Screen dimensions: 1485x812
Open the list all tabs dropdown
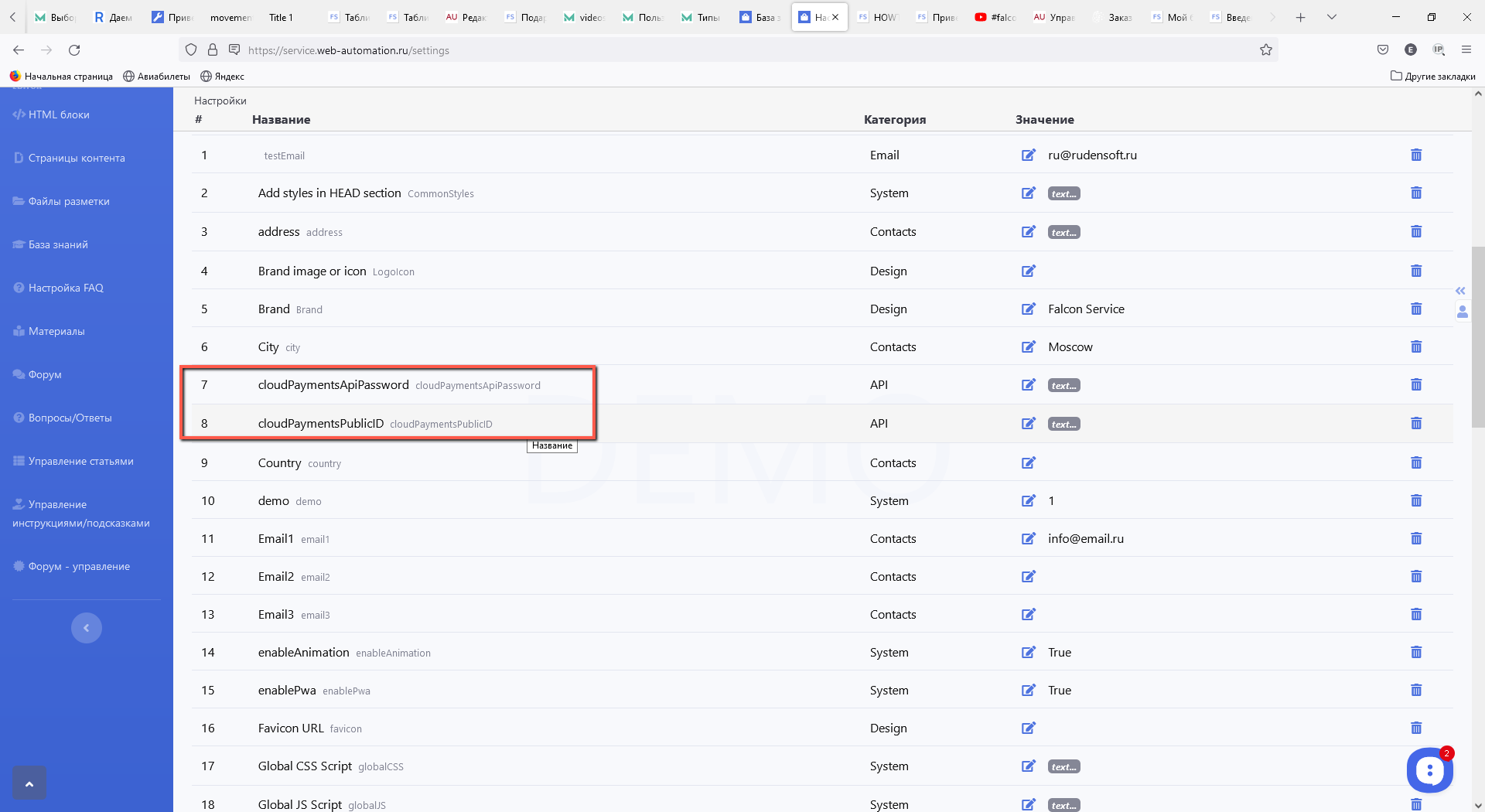(1332, 17)
